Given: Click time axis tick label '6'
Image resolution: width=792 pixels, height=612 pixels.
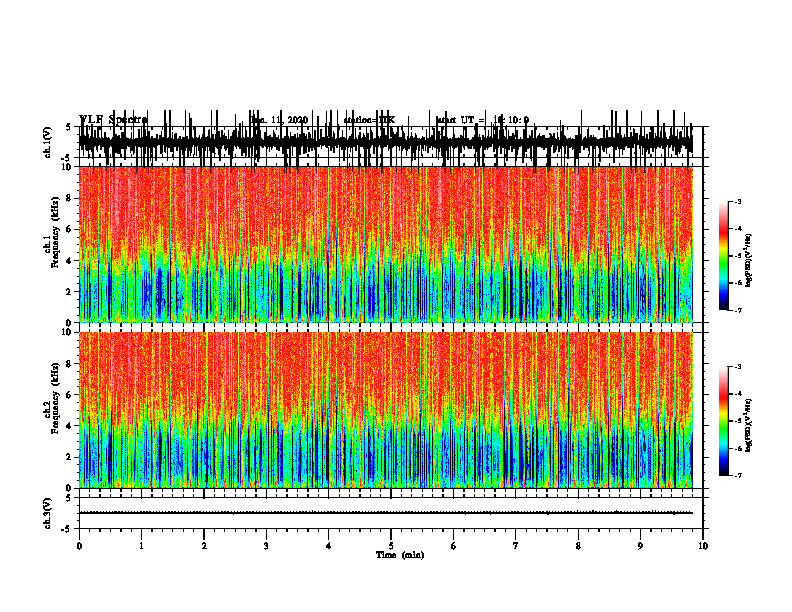Looking at the screenshot, I should click(454, 546).
